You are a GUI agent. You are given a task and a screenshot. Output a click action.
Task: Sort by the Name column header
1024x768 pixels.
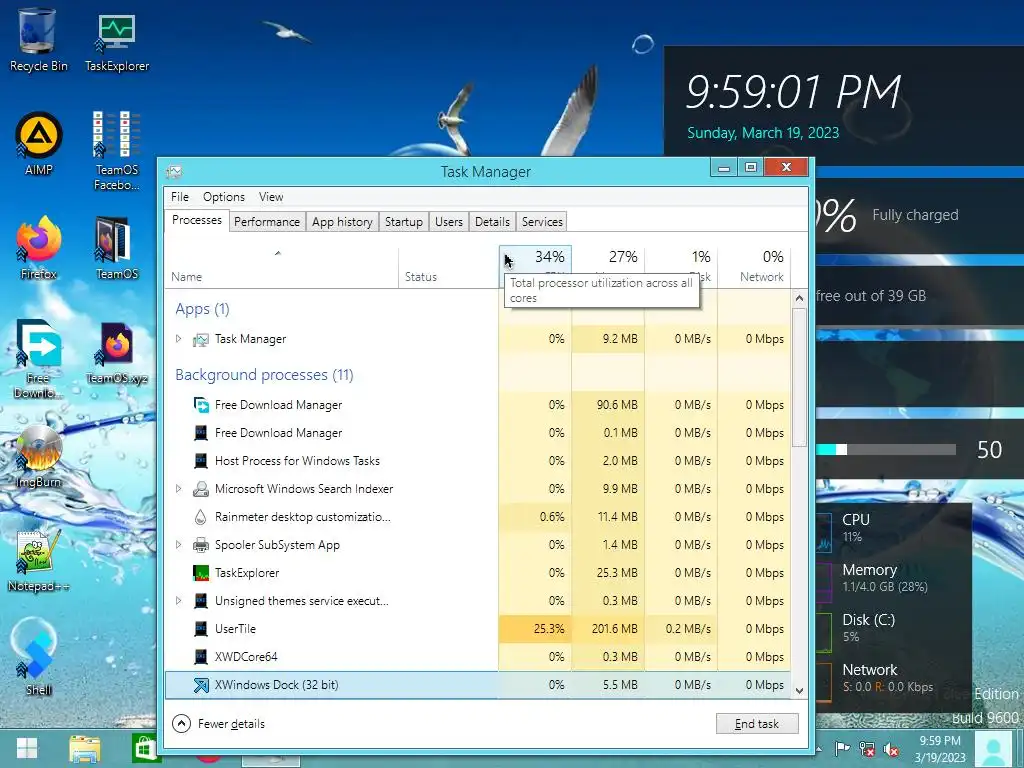pyautogui.click(x=281, y=267)
